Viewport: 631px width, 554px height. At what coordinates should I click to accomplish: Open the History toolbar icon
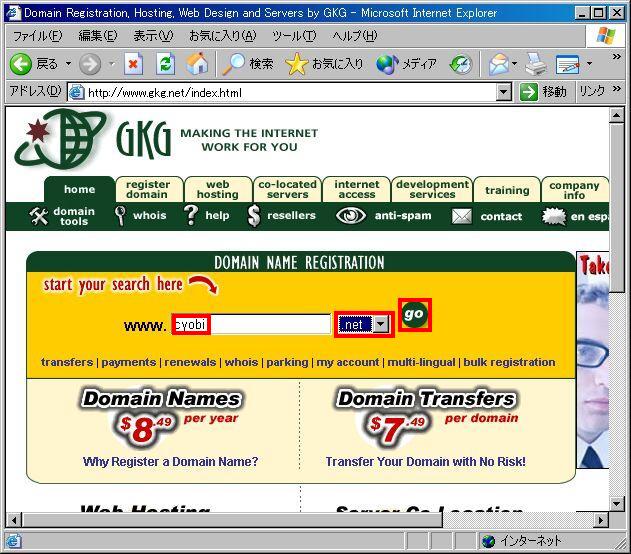(x=460, y=64)
